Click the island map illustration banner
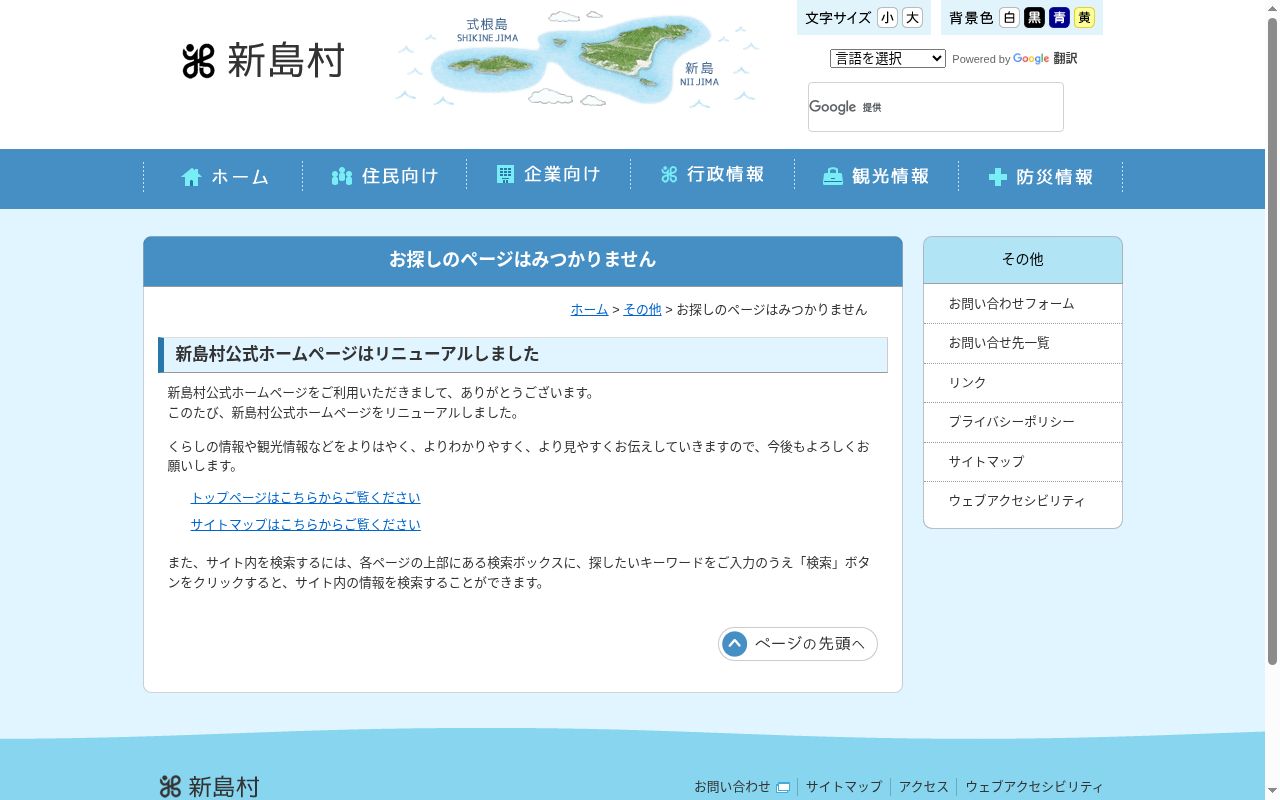1280x800 pixels. coord(578,58)
